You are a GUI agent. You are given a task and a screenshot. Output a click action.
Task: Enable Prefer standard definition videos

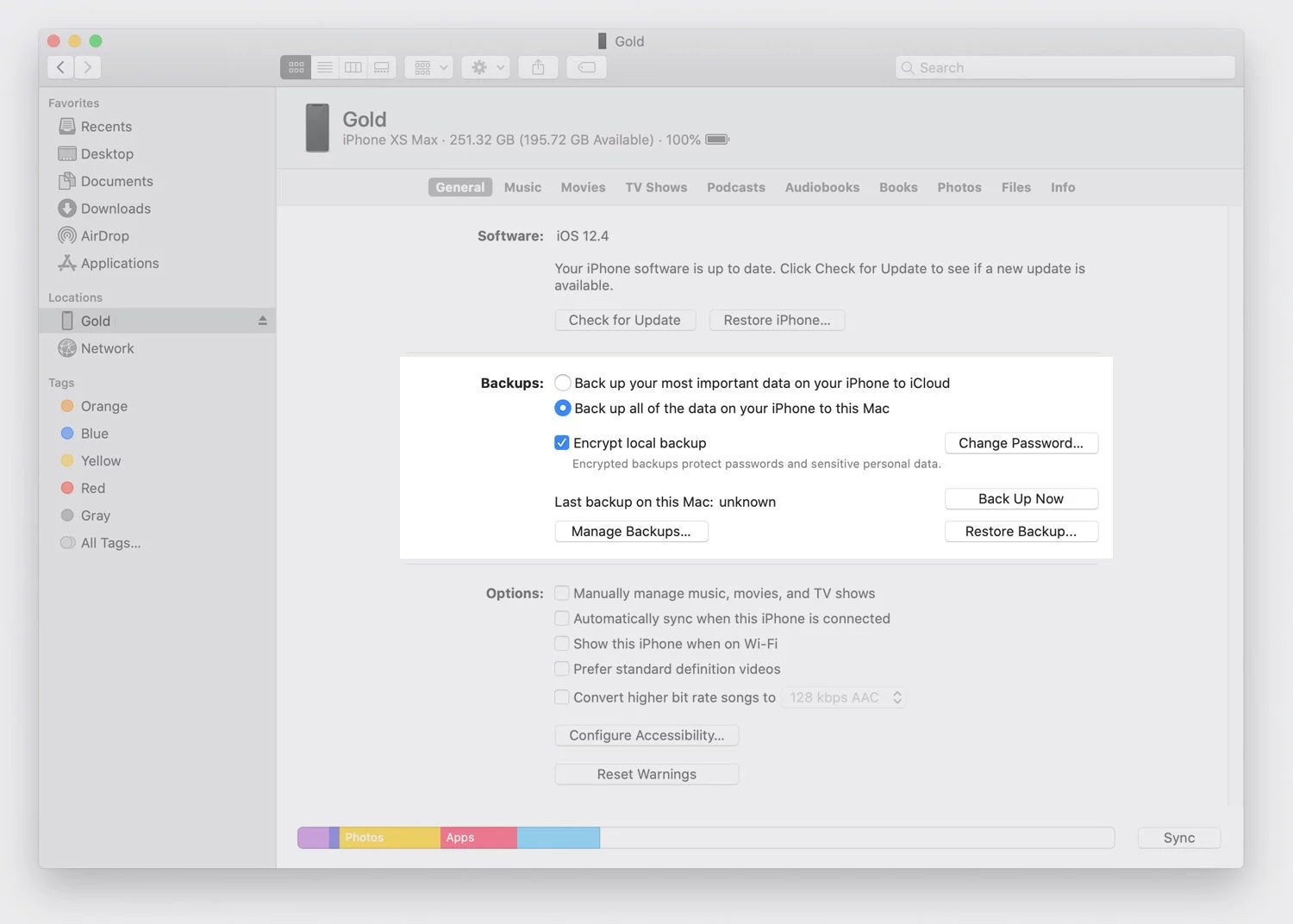coord(562,669)
